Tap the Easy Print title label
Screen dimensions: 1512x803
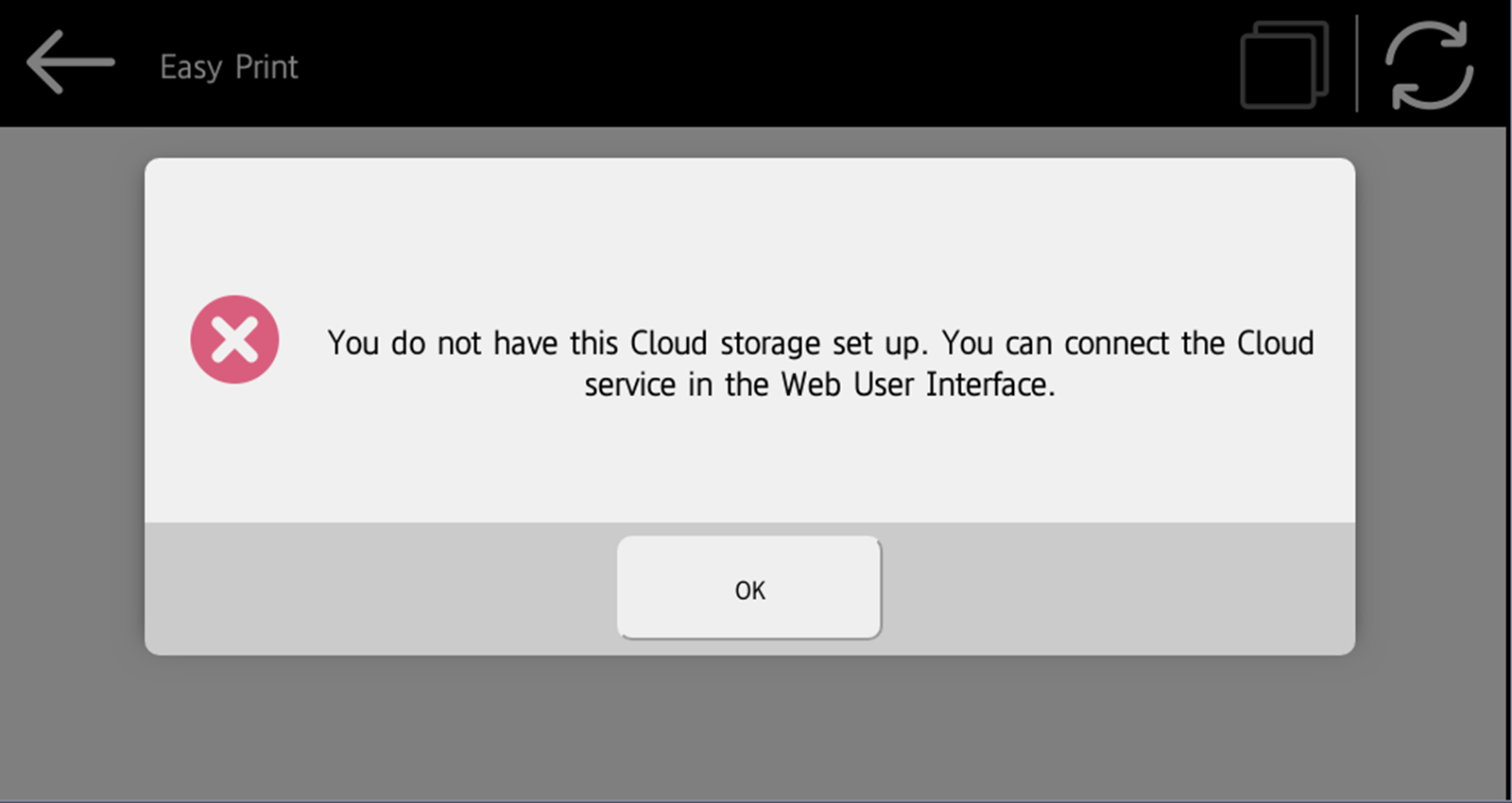228,66
